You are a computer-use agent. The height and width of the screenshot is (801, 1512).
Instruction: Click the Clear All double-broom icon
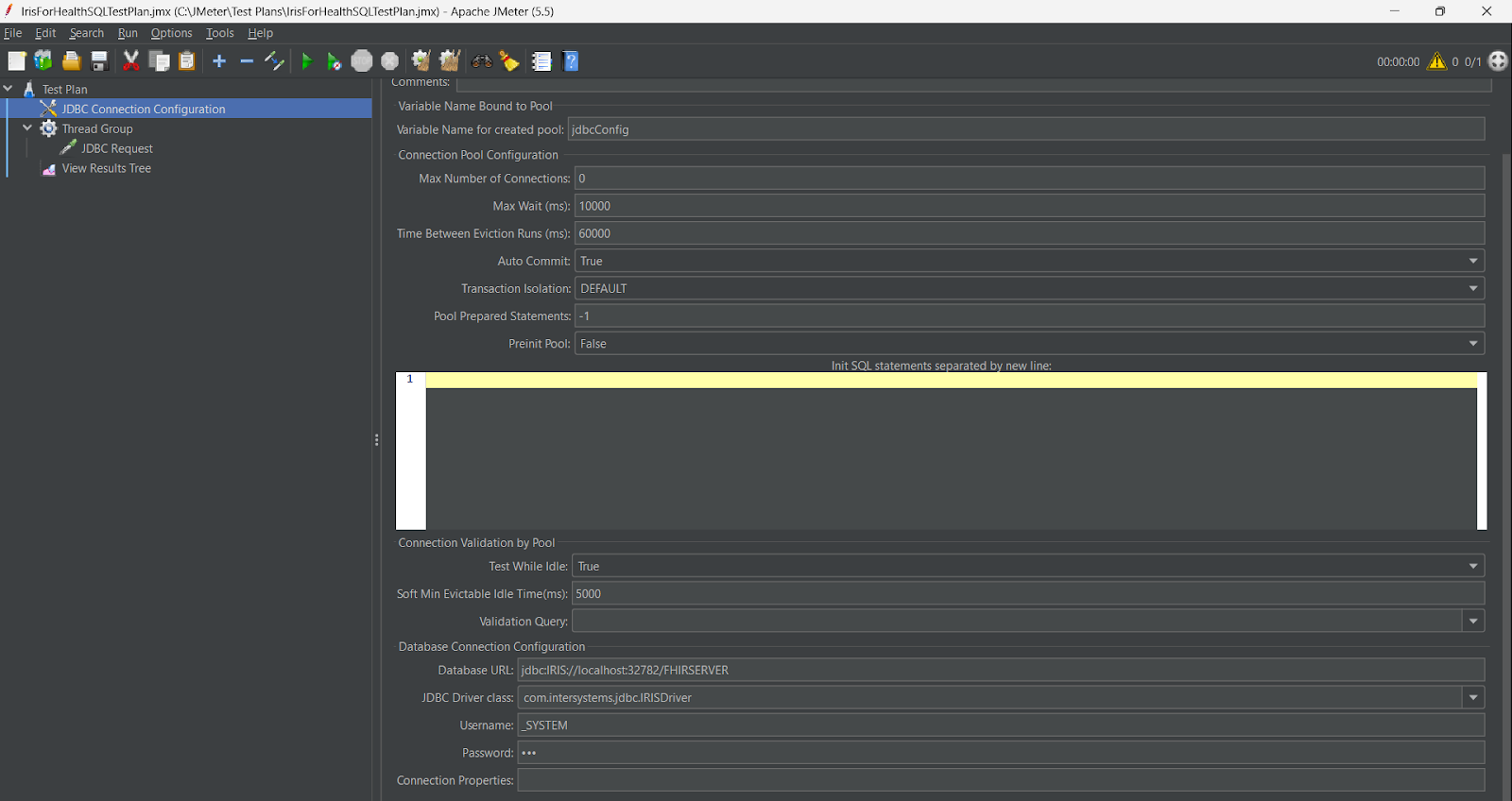click(x=450, y=61)
